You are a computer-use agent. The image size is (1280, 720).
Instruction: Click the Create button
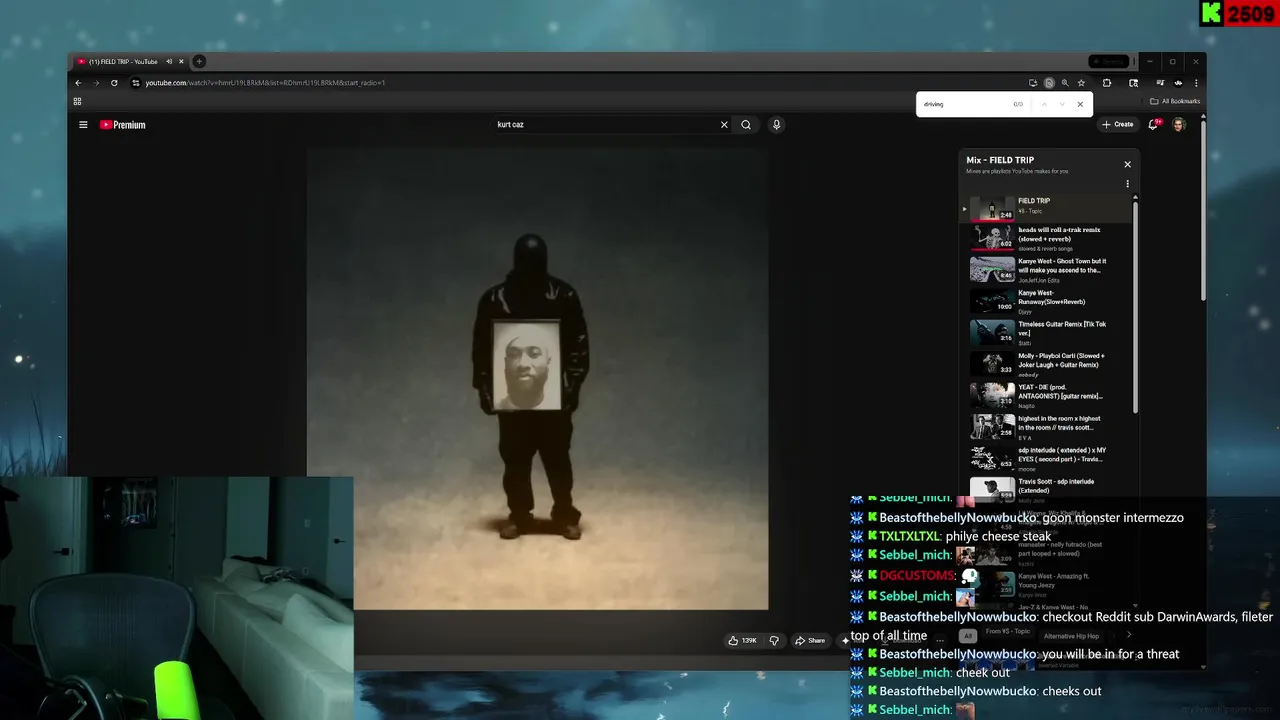(1118, 125)
